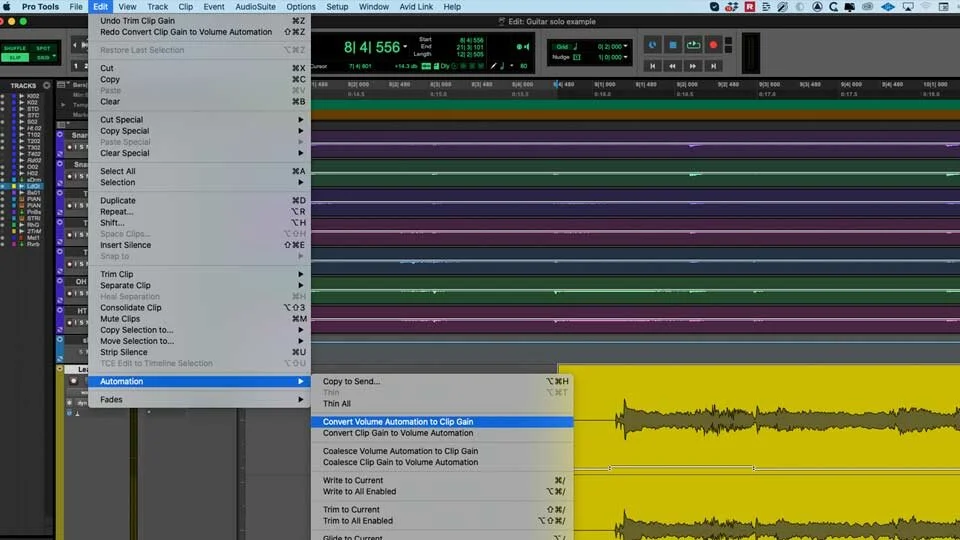Toggle Slip edit mode
Viewport: 960px width, 540px height.
click(x=15, y=58)
